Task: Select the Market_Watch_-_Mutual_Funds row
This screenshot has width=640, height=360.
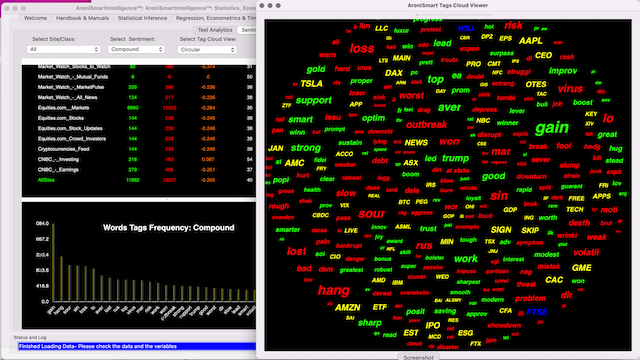Action: [x=139, y=77]
